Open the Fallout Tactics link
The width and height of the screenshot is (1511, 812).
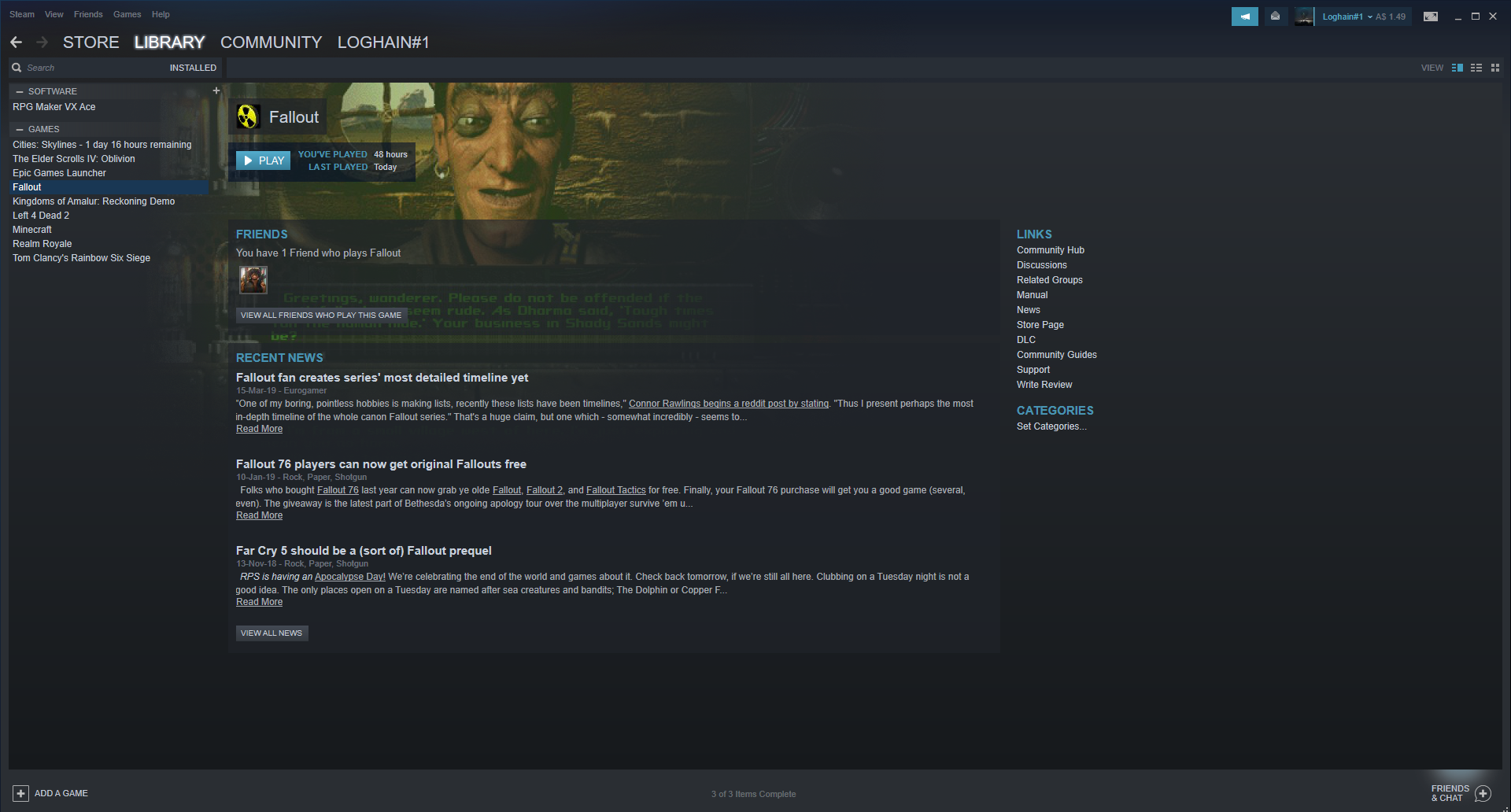coord(616,490)
